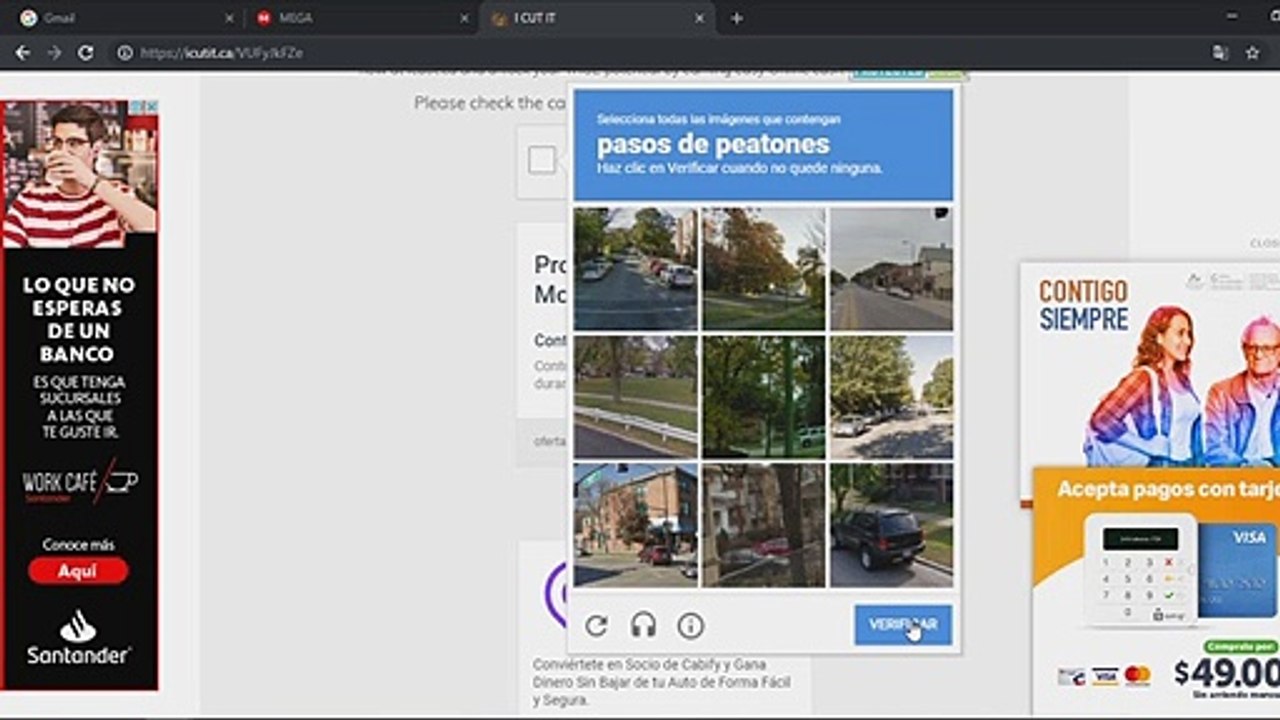The width and height of the screenshot is (1280, 720).
Task: Click the captcha tile with cars along a curving street
Action: click(x=635, y=269)
